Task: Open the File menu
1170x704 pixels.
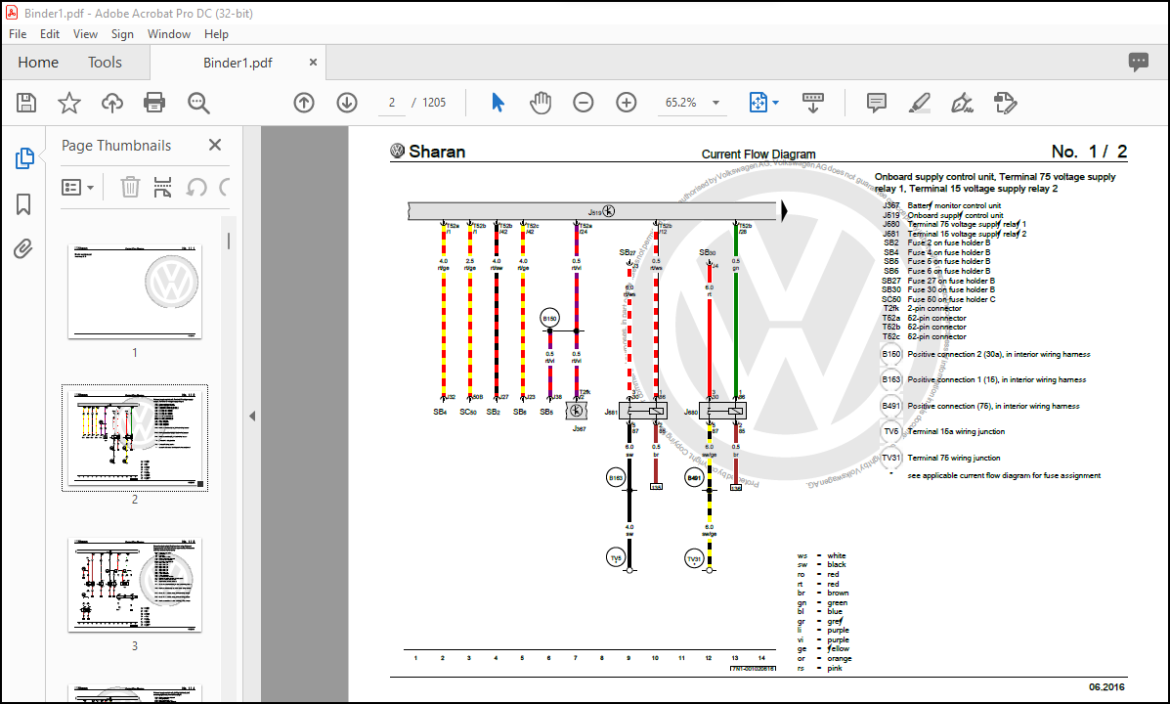Action: [17, 34]
